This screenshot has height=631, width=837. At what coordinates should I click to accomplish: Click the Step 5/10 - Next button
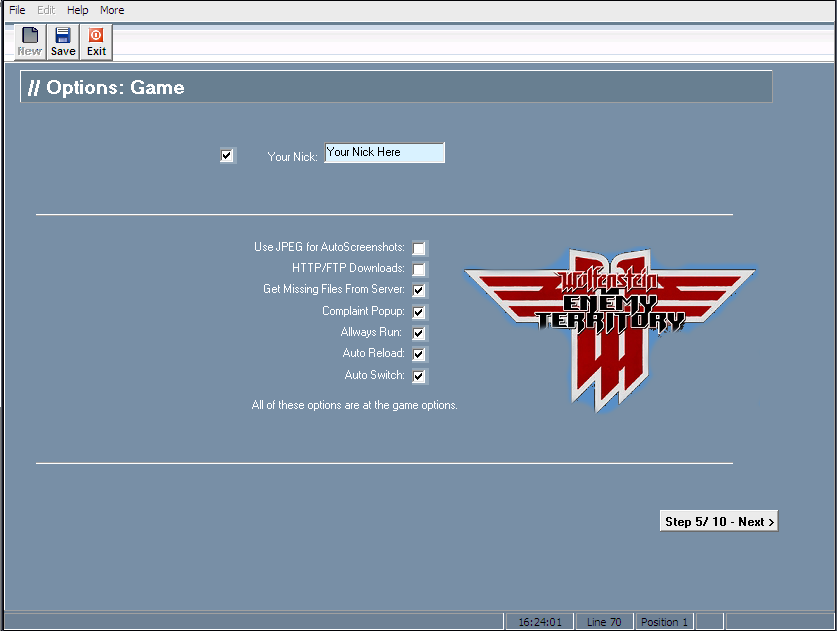[x=719, y=522]
